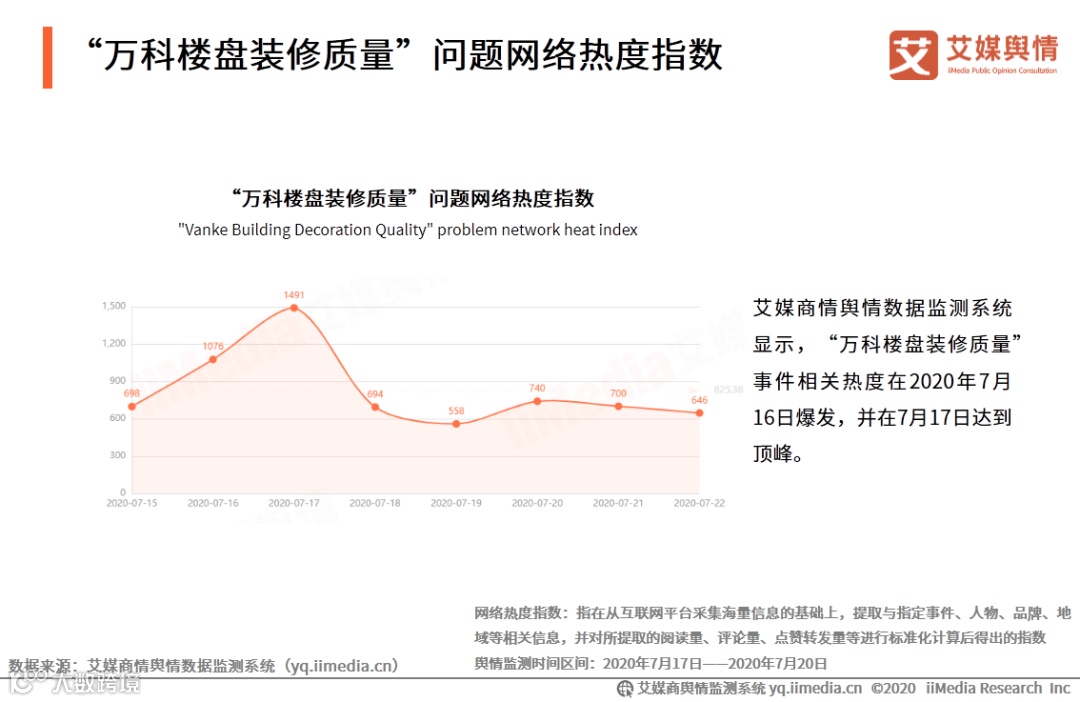
Task: Click the 2020-07-18 axis label
Action: 375,504
